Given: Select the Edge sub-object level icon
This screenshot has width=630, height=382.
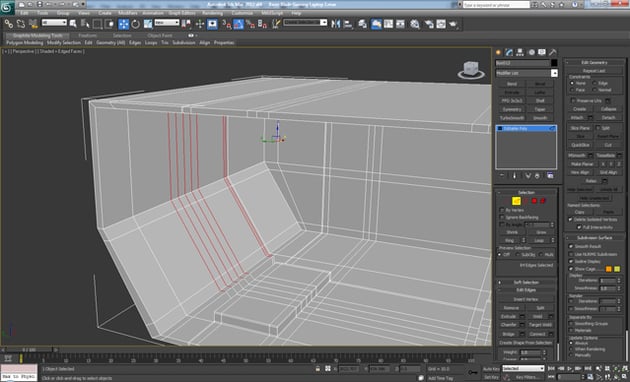Looking at the screenshot, I should (516, 200).
